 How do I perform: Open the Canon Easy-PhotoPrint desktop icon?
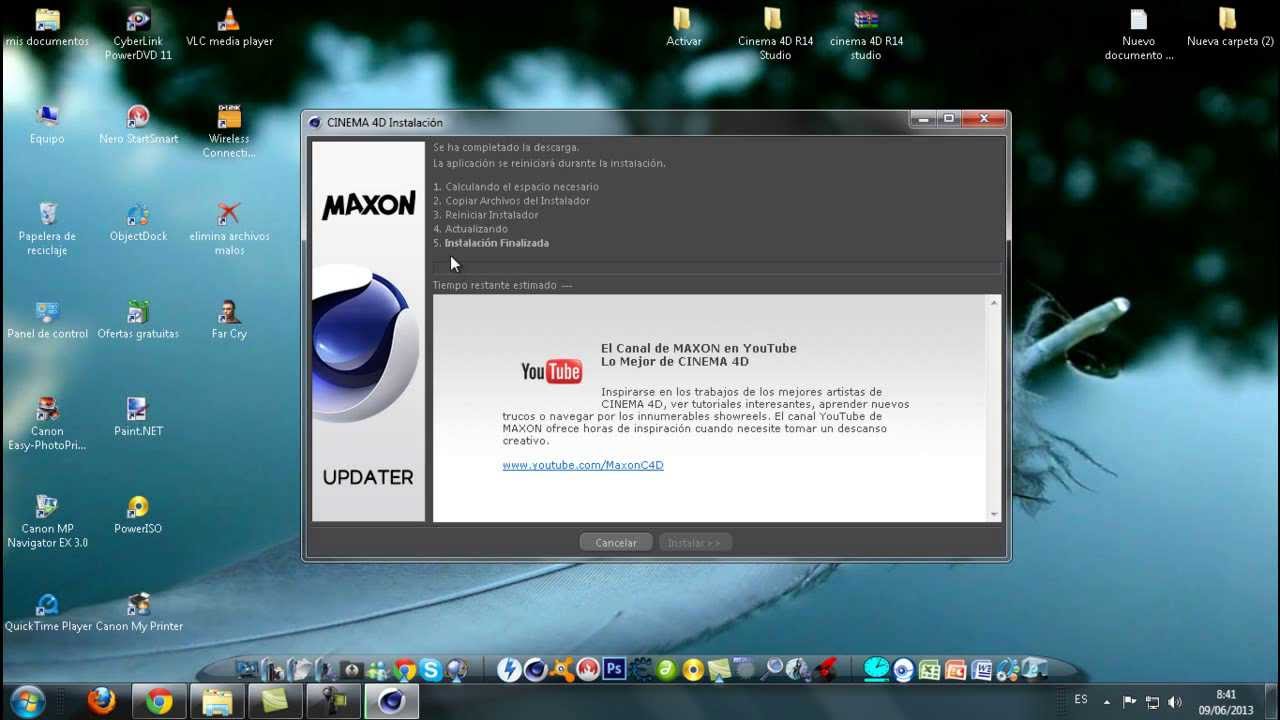47,423
